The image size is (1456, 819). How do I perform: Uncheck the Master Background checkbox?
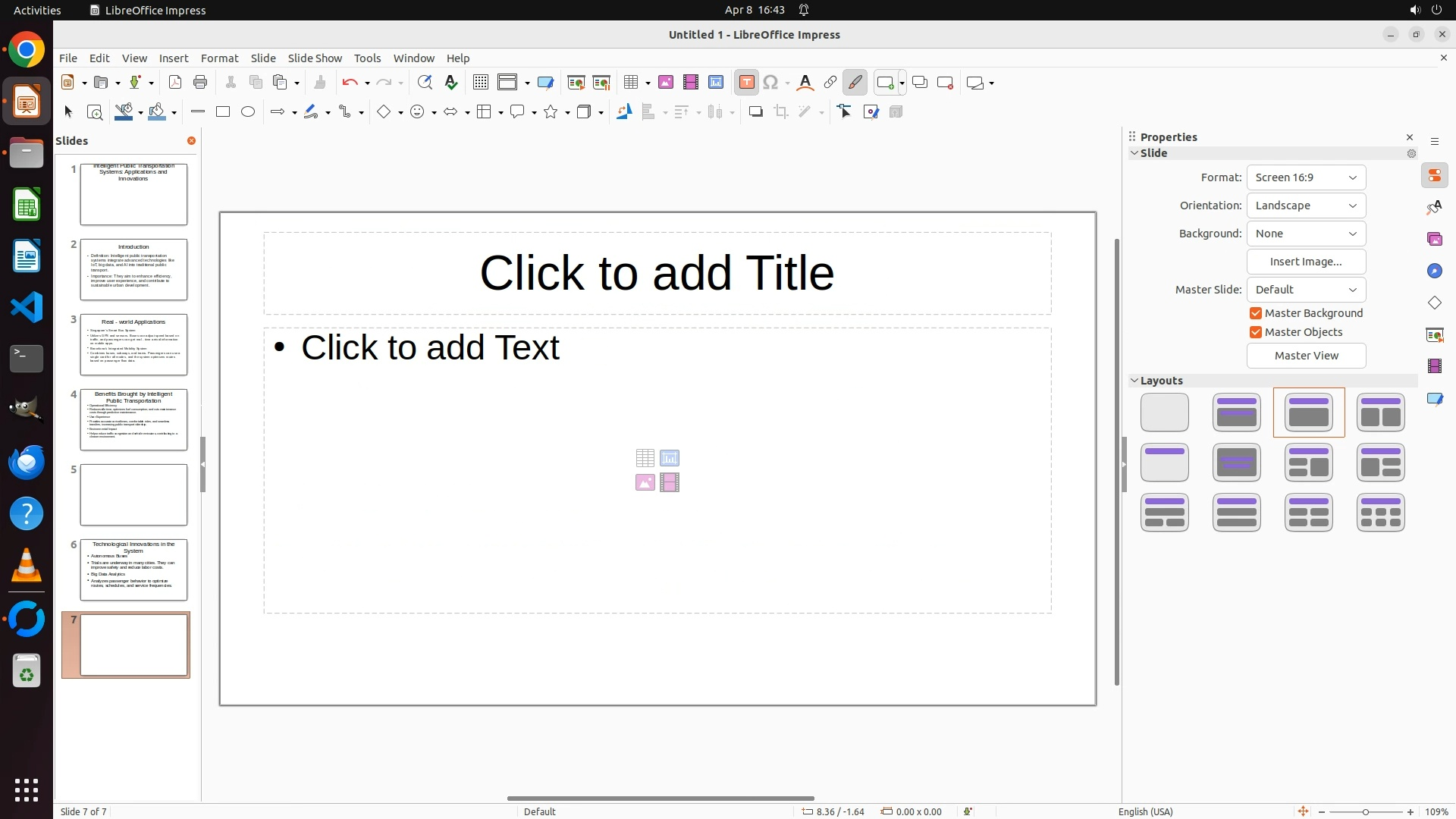[1256, 313]
